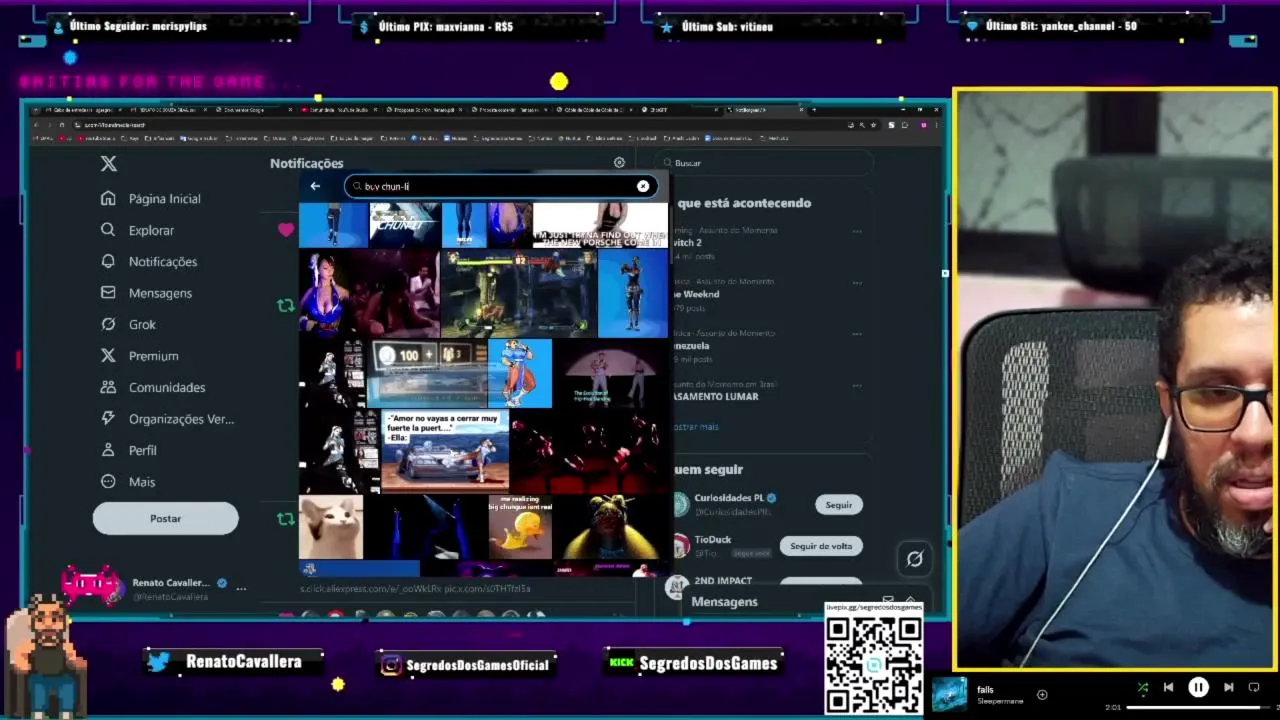Pause the song 'falls'
The image size is (1280, 720).
pyautogui.click(x=1198, y=688)
